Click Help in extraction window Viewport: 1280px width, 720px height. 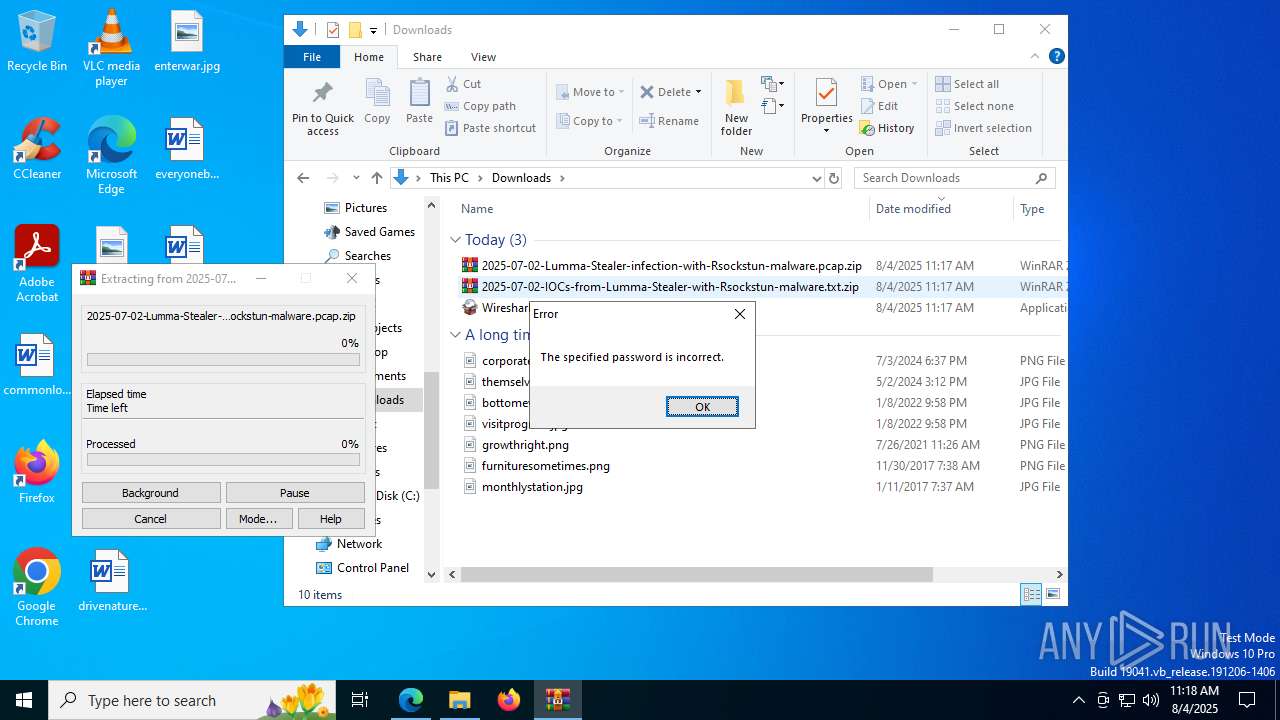click(x=331, y=519)
